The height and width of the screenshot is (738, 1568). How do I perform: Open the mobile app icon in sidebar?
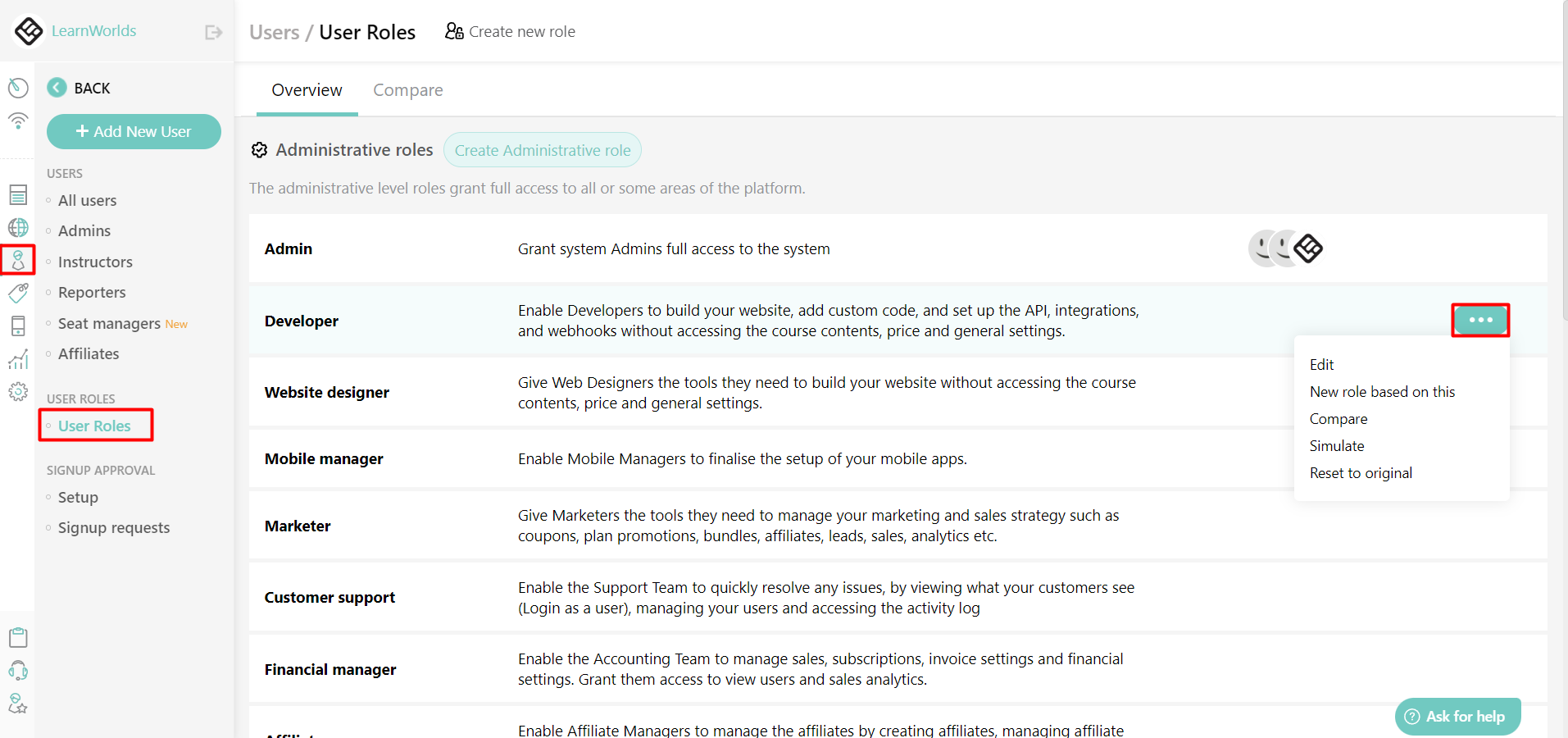tap(18, 326)
